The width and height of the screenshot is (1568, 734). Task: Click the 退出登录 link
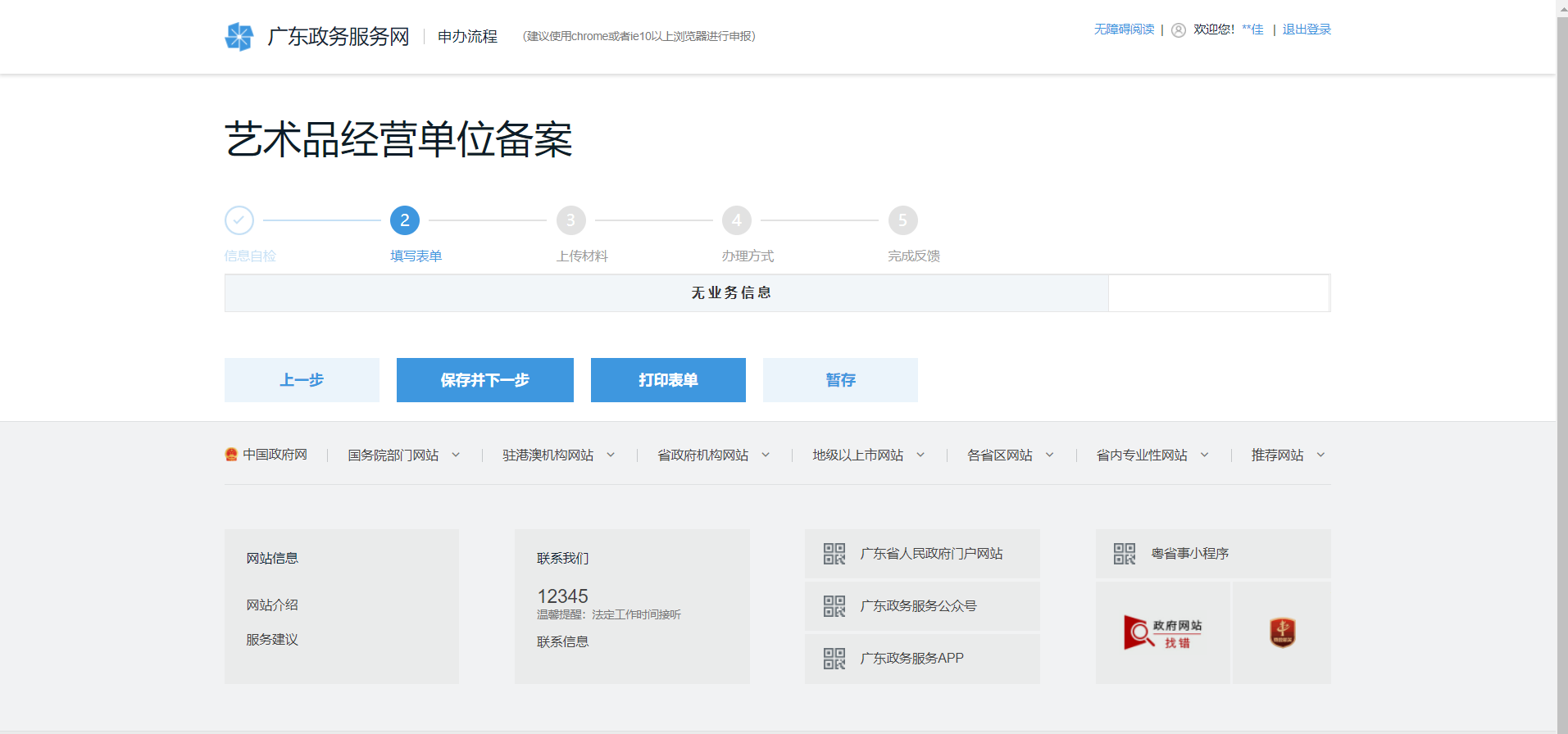click(x=1307, y=29)
